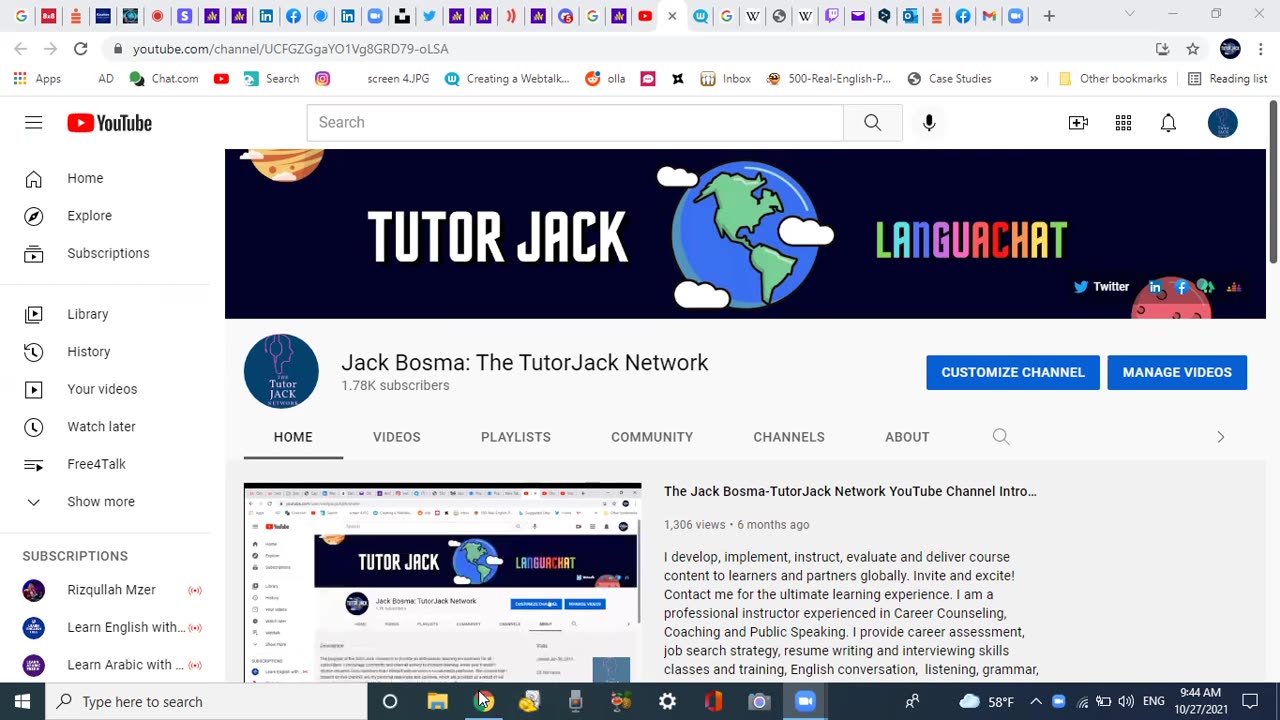Click the page vertical scrollbar
Viewport: 1280px width, 720px height.
point(1273,182)
